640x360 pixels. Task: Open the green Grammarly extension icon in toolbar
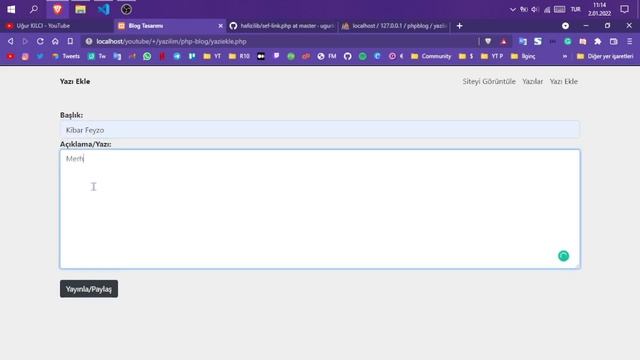(568, 41)
